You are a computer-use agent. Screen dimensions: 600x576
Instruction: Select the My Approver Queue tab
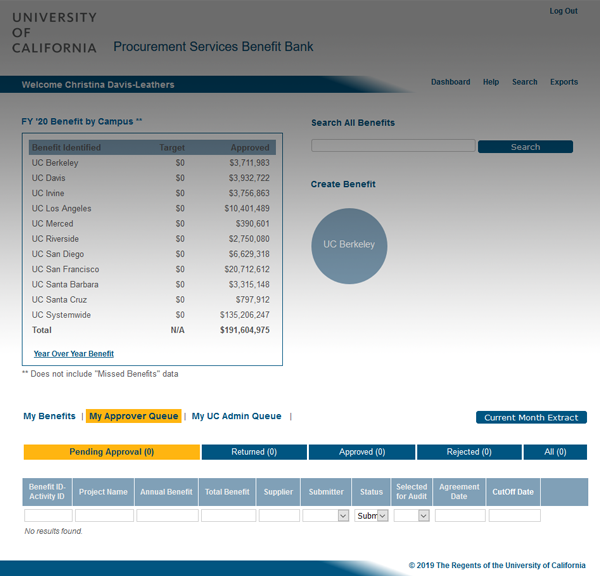pos(134,416)
